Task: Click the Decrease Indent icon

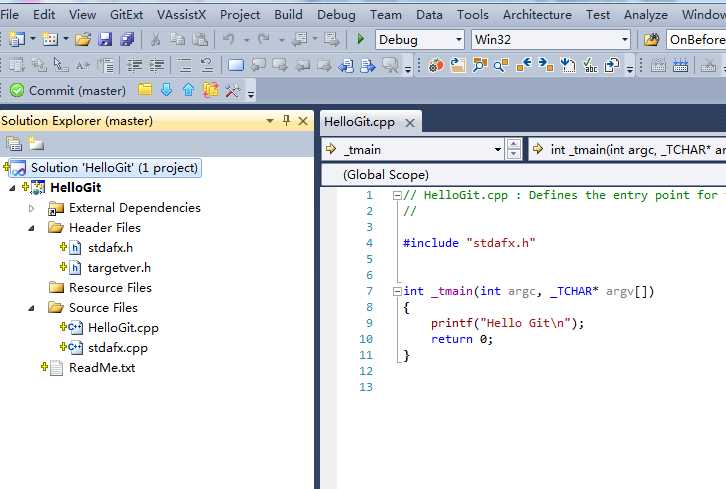Action: pyautogui.click(x=135, y=65)
